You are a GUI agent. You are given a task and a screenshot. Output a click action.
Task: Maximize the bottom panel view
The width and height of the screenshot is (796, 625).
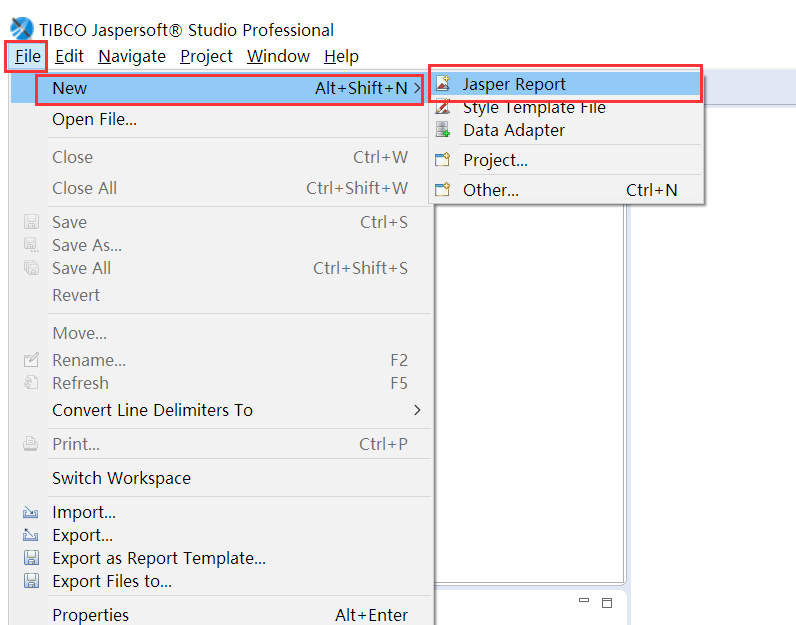(x=607, y=603)
